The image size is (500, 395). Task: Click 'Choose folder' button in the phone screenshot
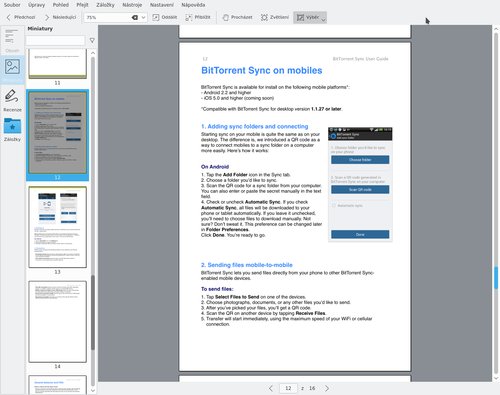[x=360, y=160]
